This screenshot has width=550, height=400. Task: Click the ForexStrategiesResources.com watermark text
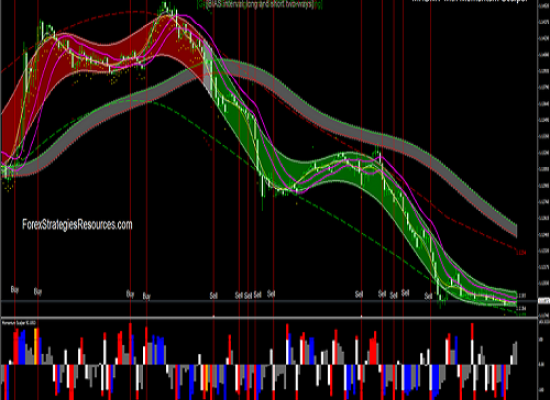point(77,225)
